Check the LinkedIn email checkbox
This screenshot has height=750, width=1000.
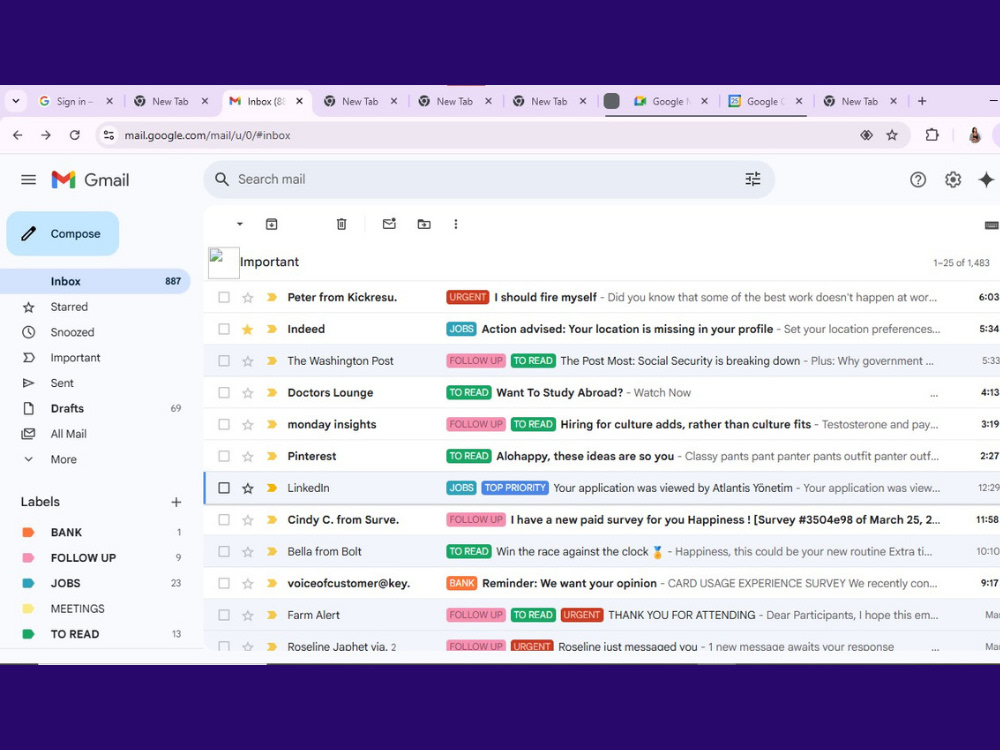224,488
